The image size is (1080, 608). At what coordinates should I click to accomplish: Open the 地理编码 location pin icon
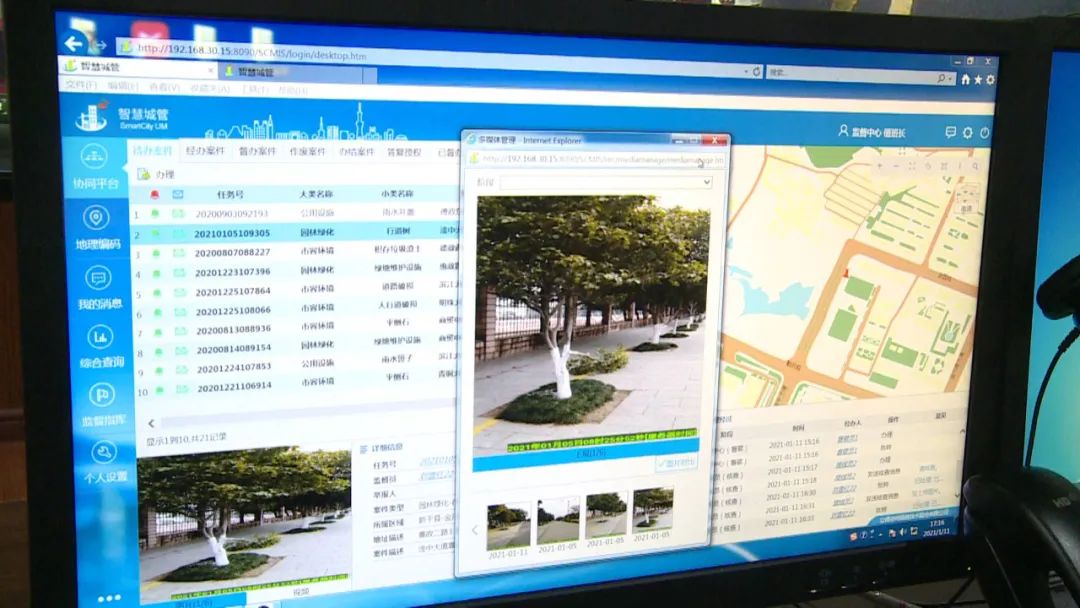[x=96, y=218]
